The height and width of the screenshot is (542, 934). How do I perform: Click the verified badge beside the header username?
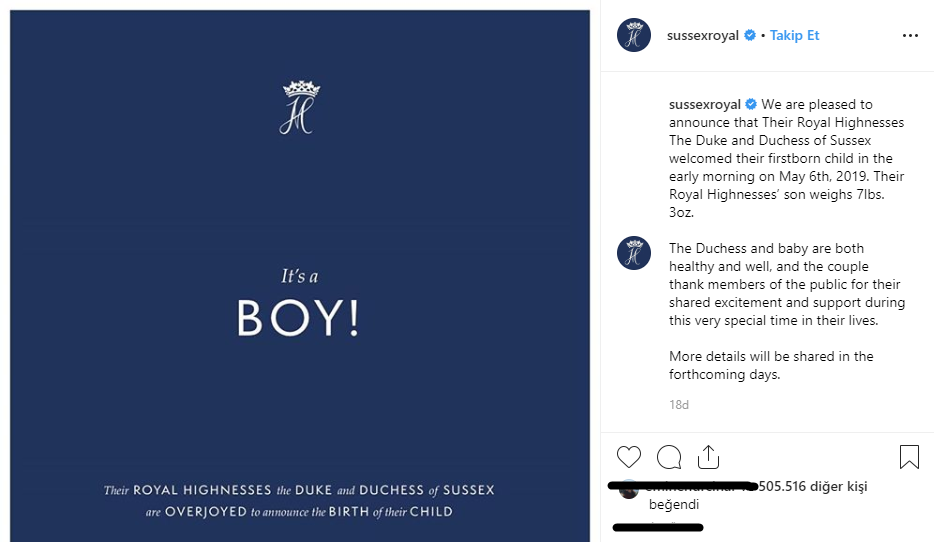click(749, 35)
